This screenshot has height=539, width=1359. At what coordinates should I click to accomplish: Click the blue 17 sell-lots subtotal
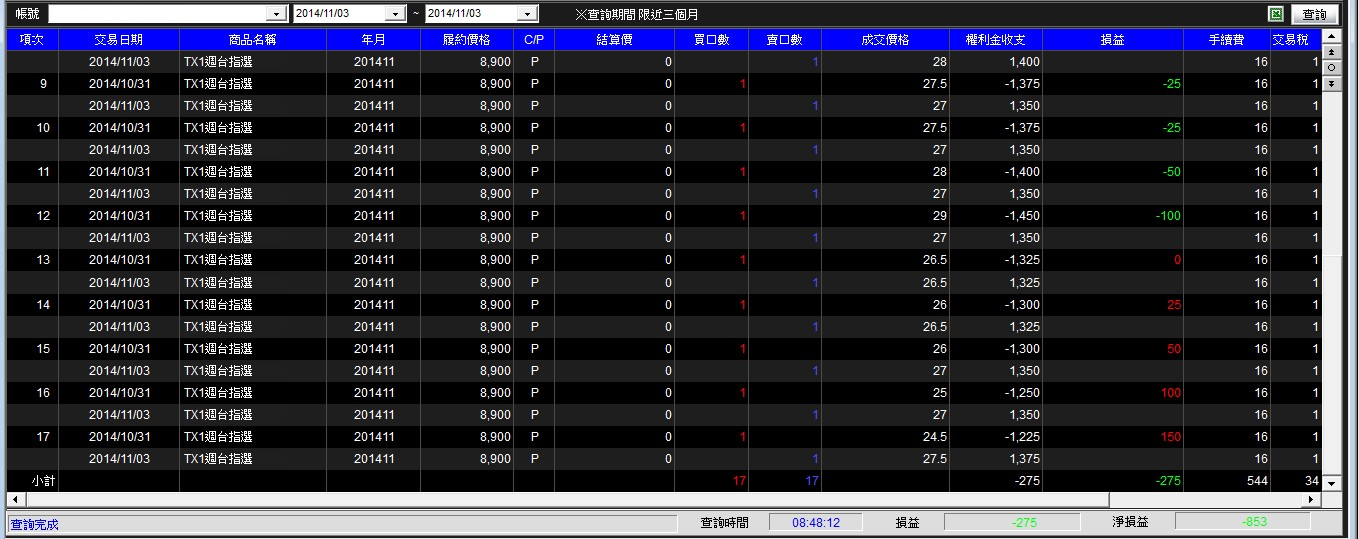(812, 481)
